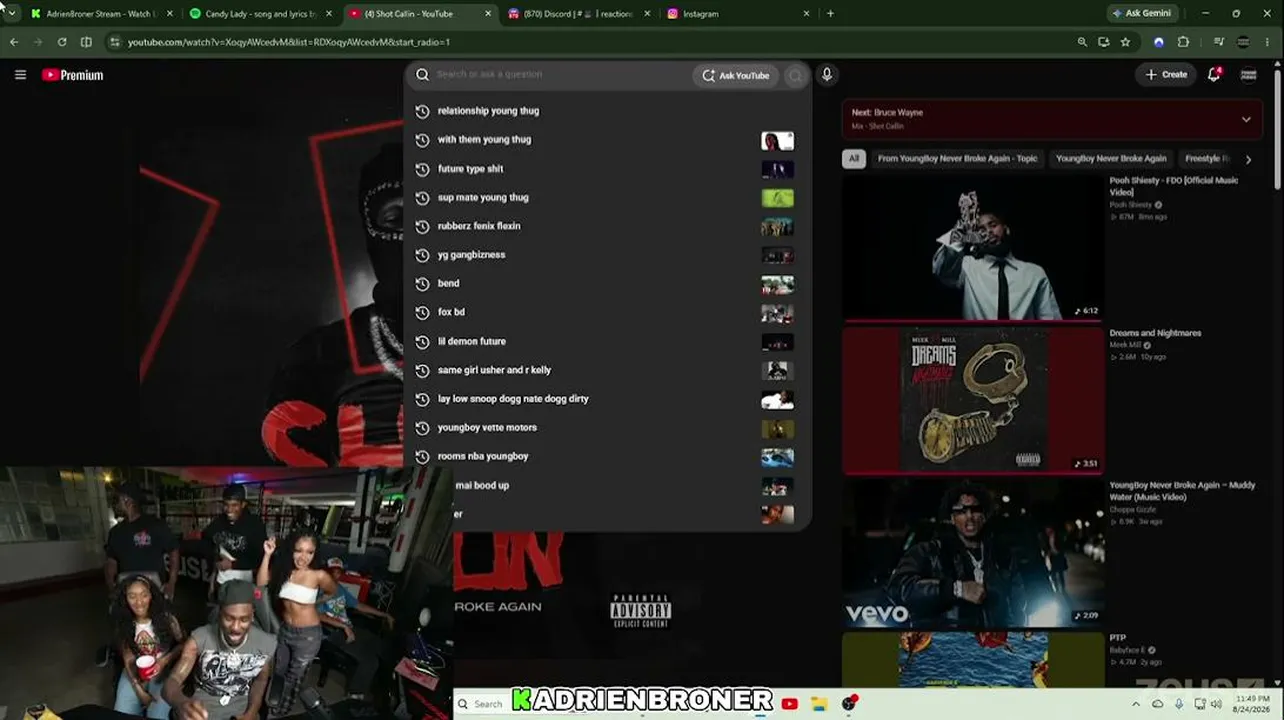
Task: Show hidden system tray icons
Action: pos(1135,704)
